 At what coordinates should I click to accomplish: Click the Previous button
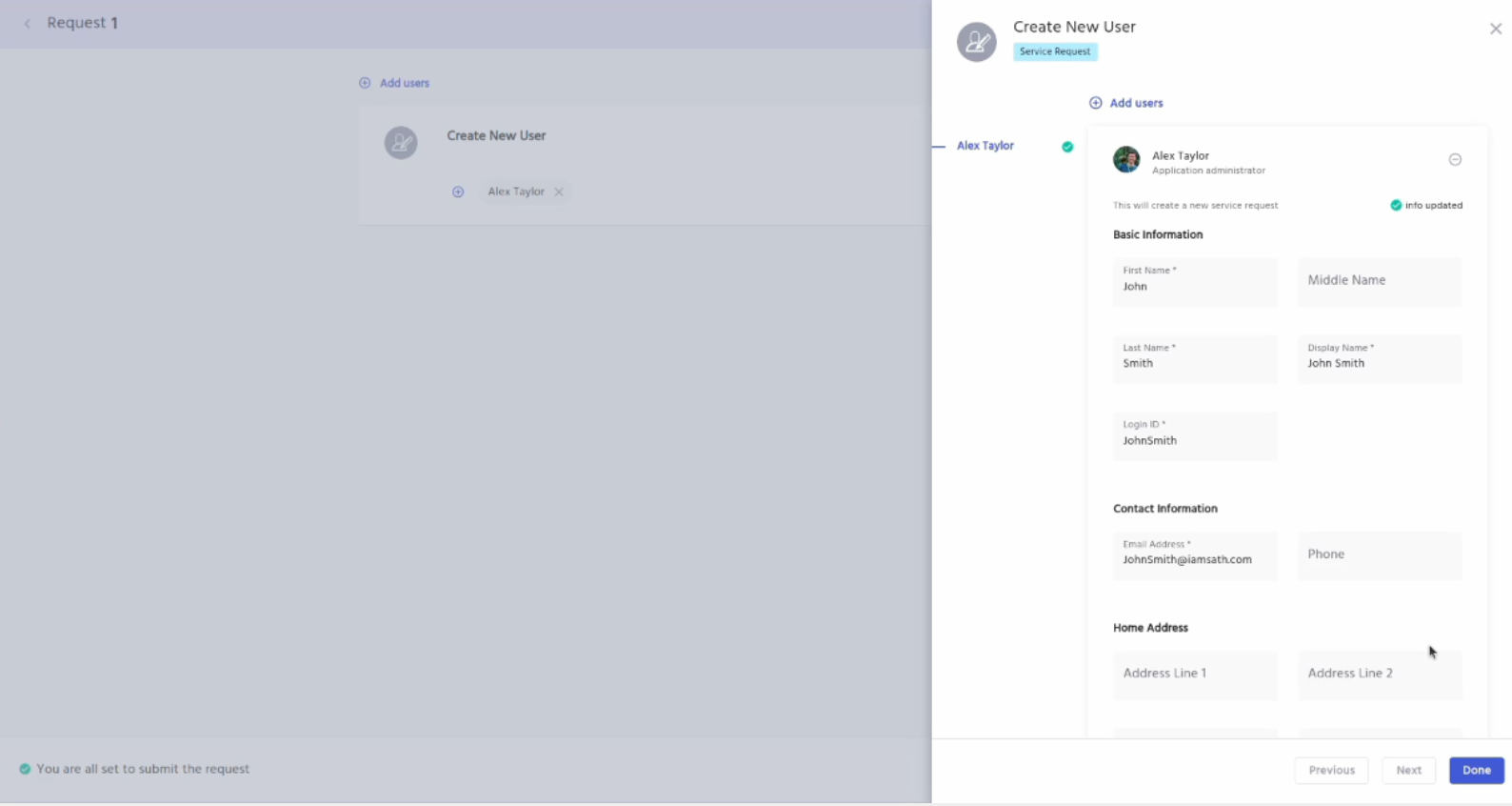[x=1330, y=770]
